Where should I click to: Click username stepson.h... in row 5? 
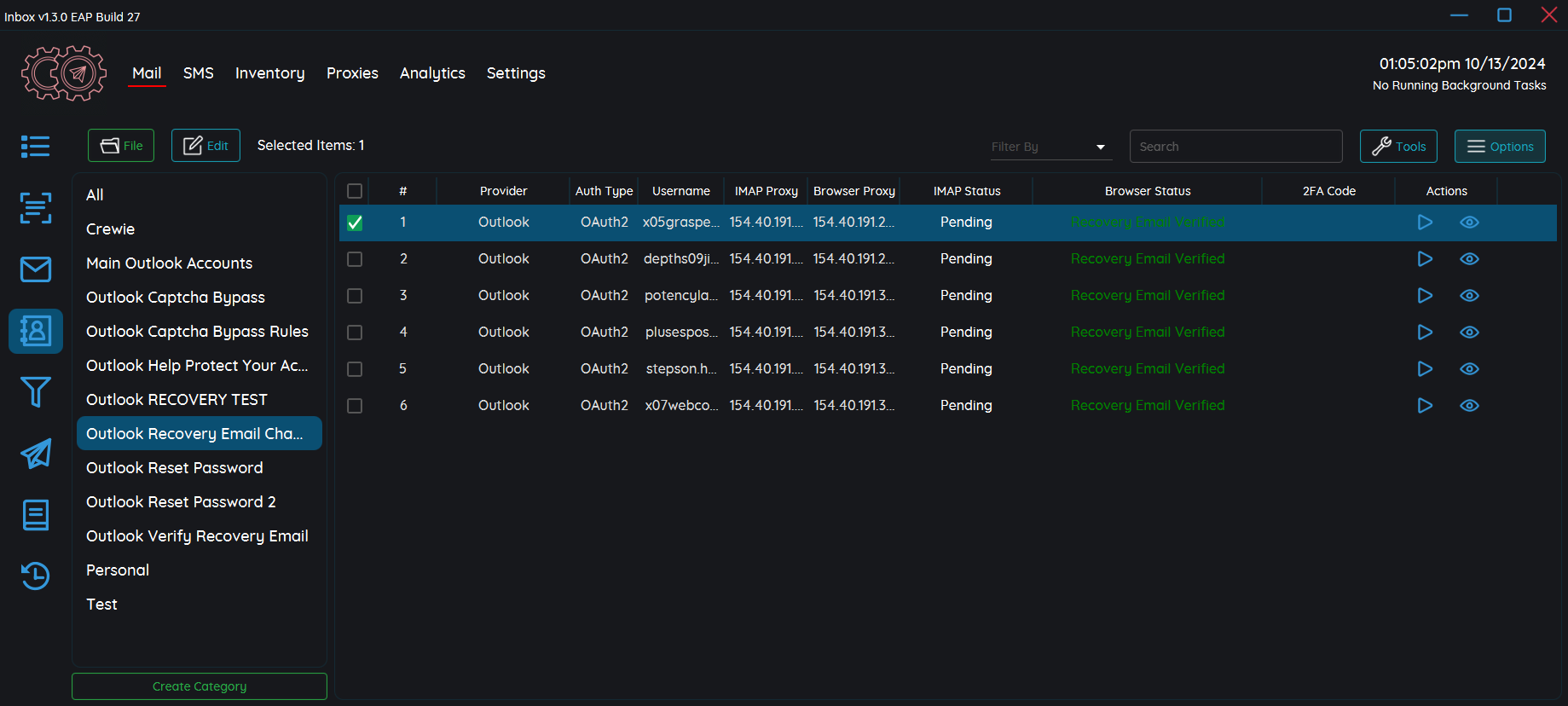pos(681,369)
